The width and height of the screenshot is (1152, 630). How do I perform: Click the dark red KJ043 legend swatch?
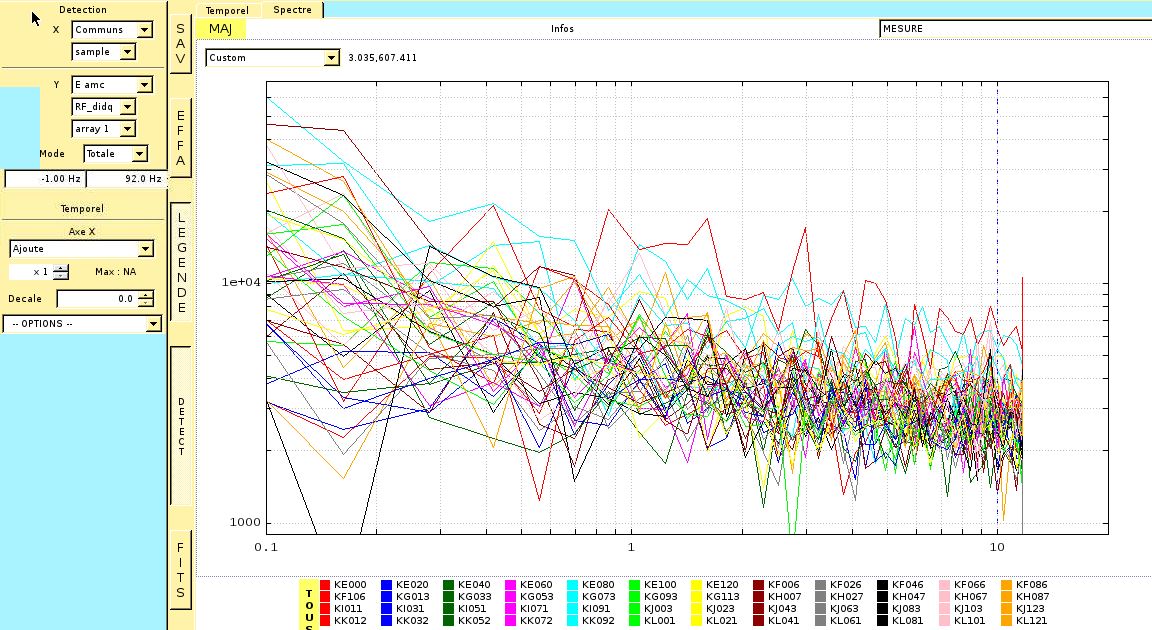point(758,609)
